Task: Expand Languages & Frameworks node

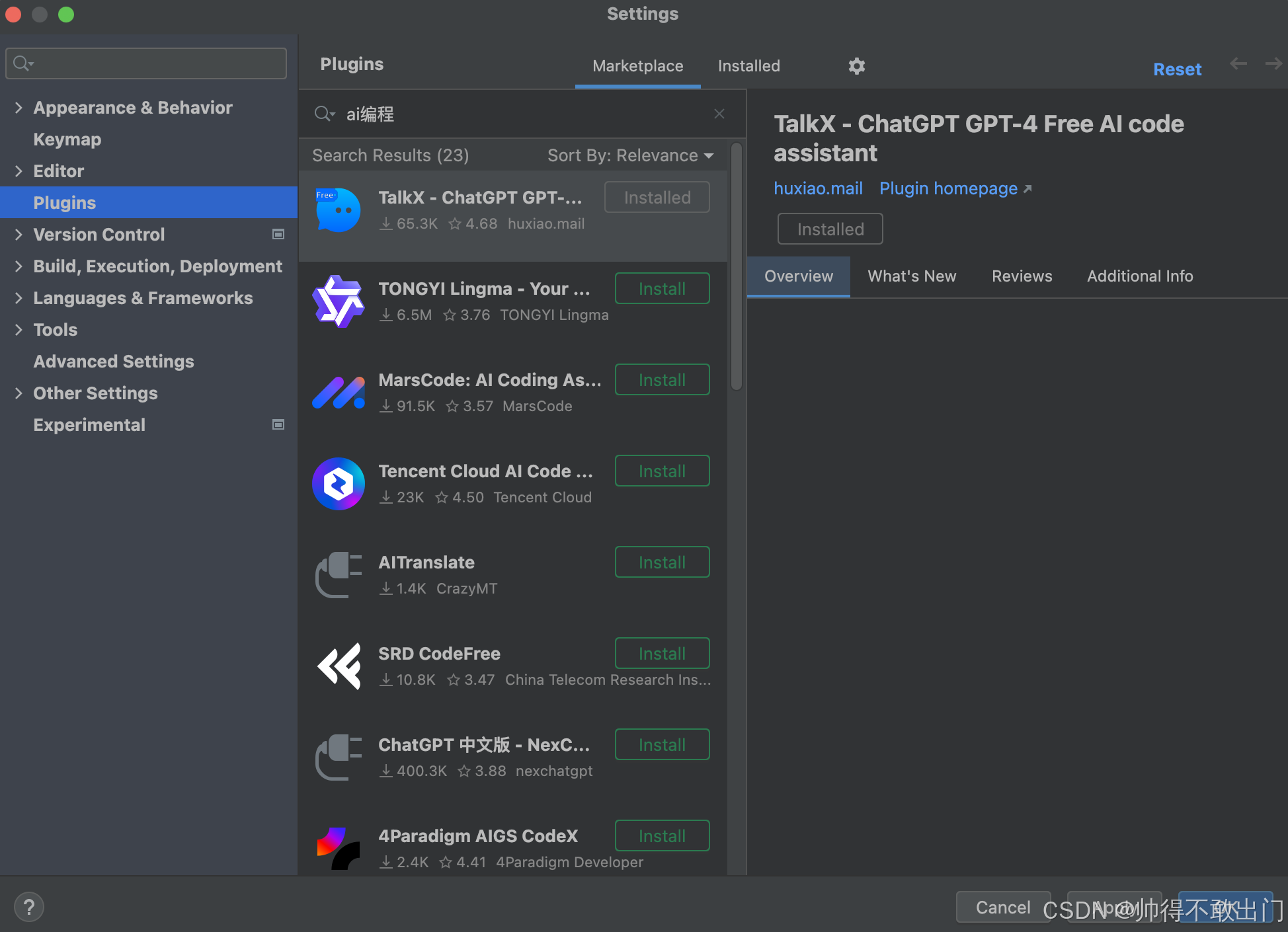Action: point(19,297)
